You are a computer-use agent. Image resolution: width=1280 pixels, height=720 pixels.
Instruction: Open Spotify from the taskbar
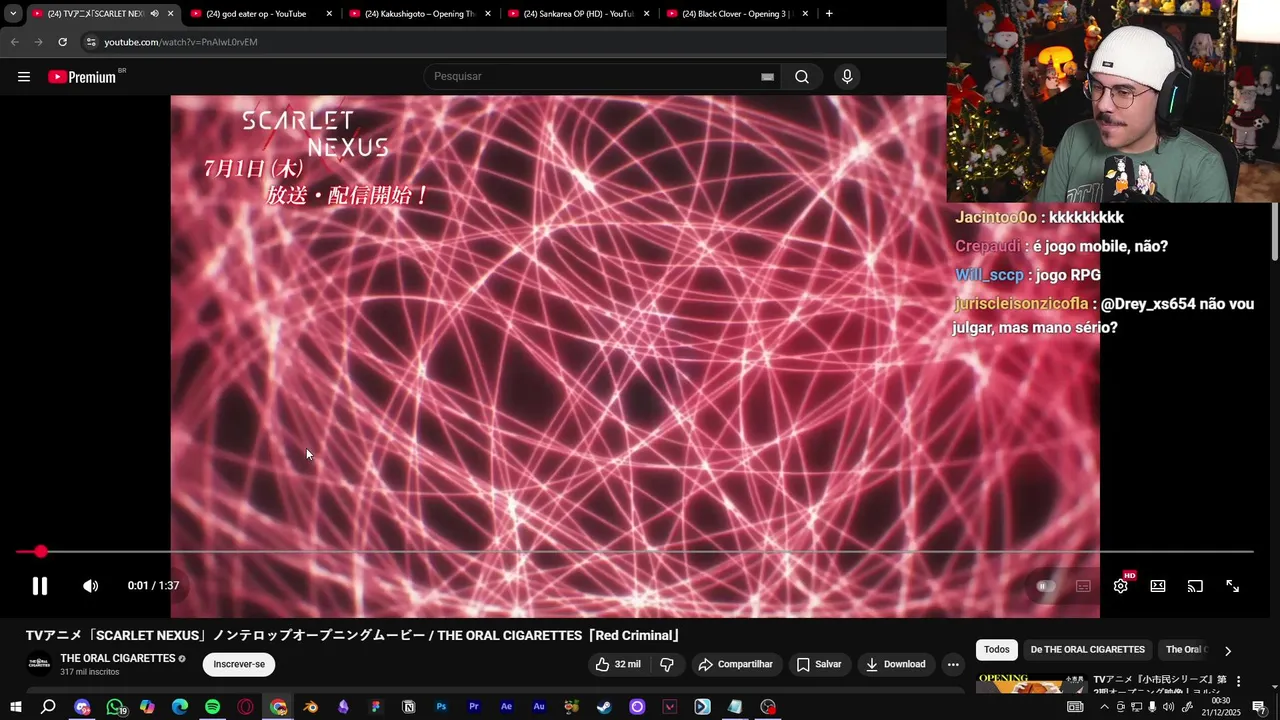pyautogui.click(x=212, y=707)
